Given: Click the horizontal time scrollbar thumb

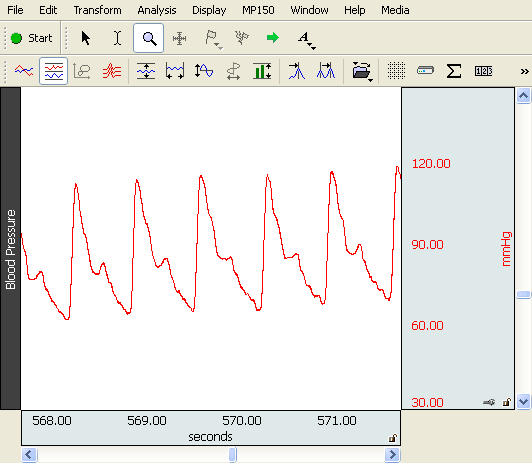Looking at the screenshot, I should click(x=233, y=455).
